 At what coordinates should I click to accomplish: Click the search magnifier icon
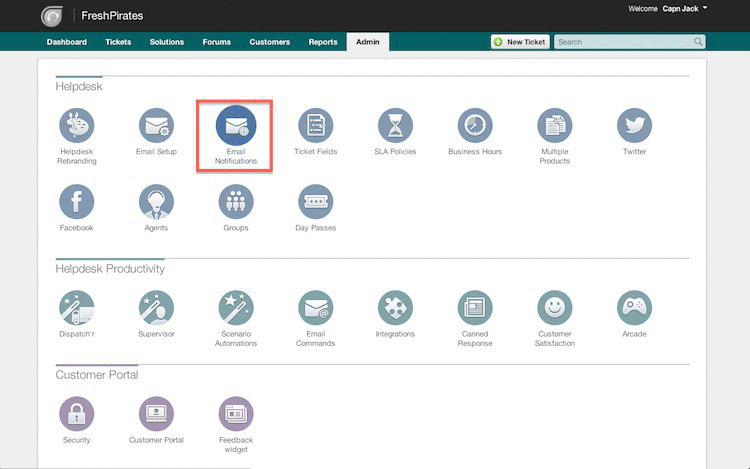tap(698, 42)
